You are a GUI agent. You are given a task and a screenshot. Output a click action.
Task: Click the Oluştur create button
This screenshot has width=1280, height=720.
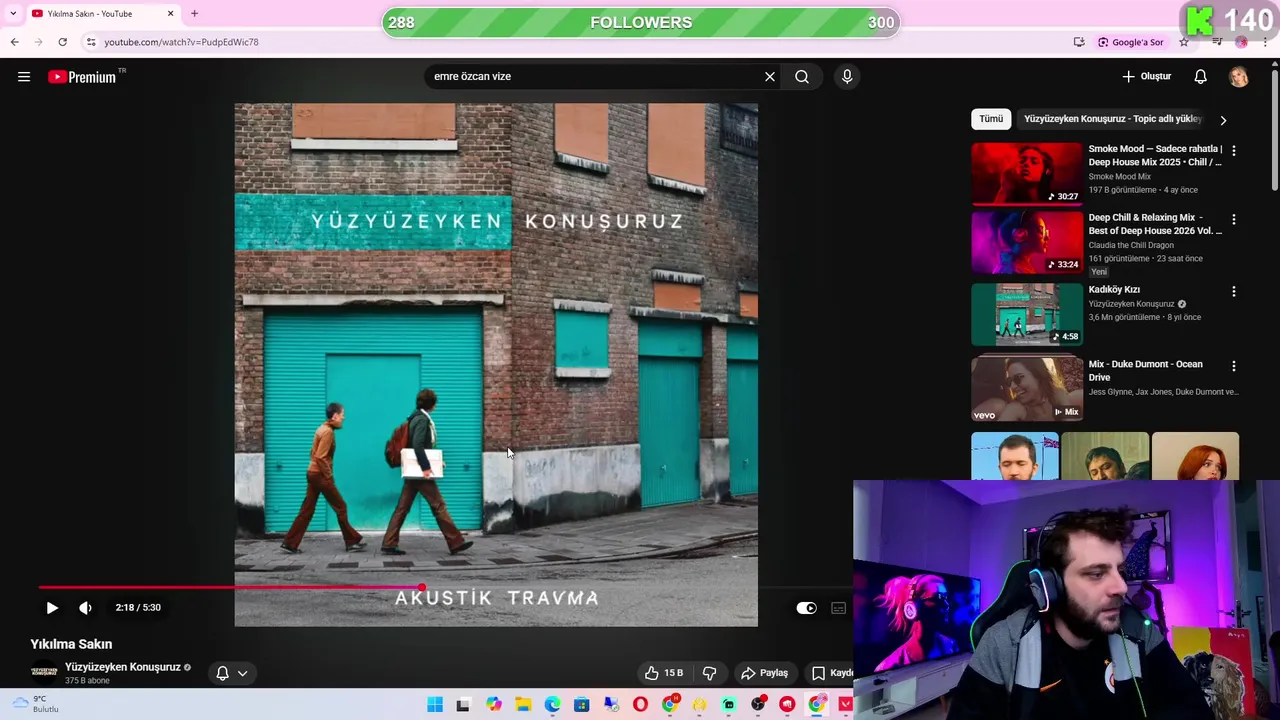[x=1146, y=77]
